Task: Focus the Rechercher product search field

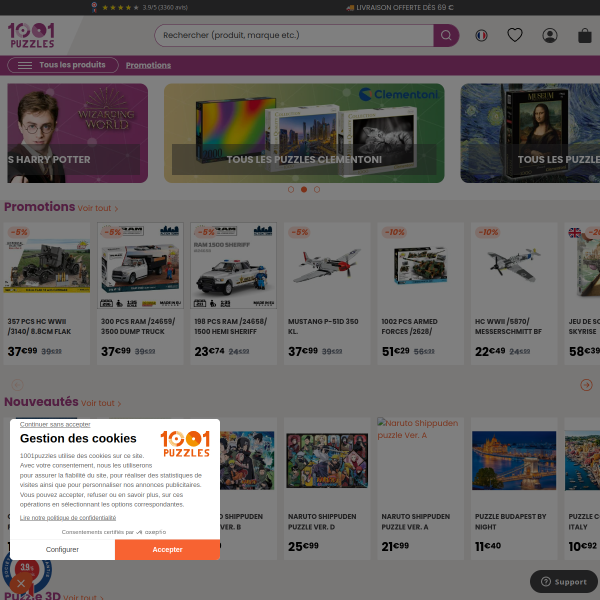Action: pos(294,35)
